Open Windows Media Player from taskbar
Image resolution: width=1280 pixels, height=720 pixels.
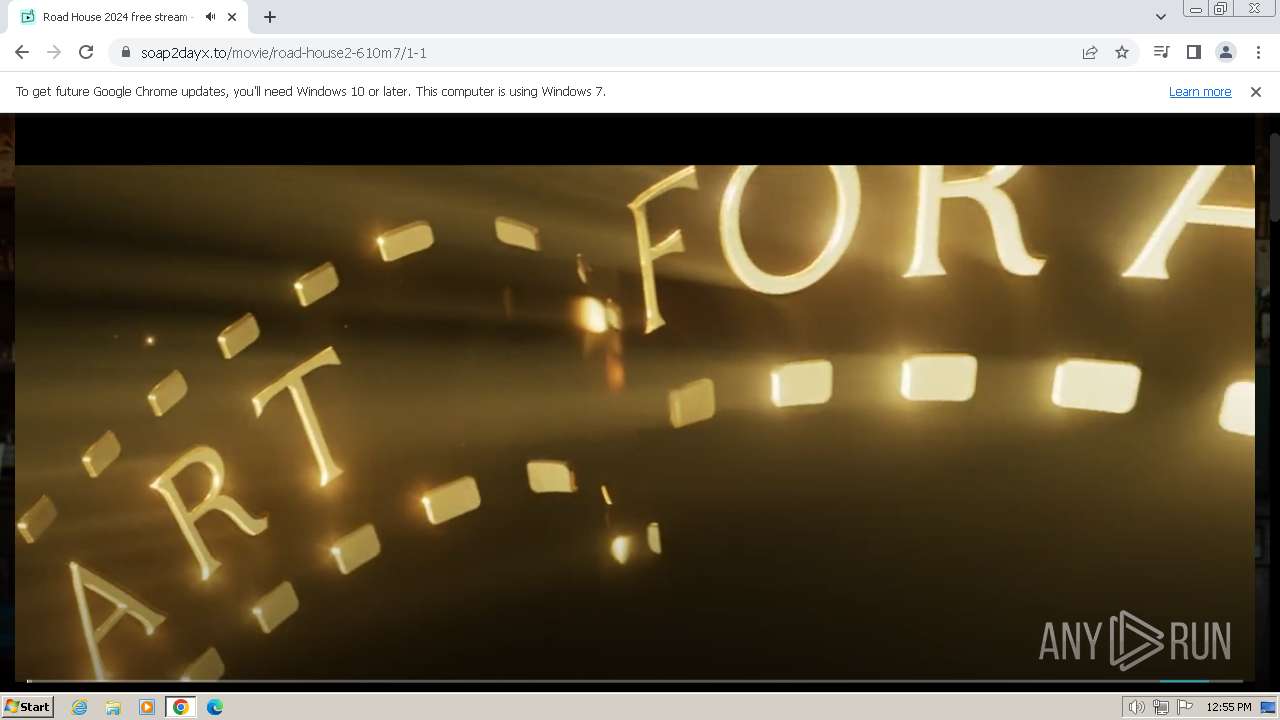(x=147, y=707)
